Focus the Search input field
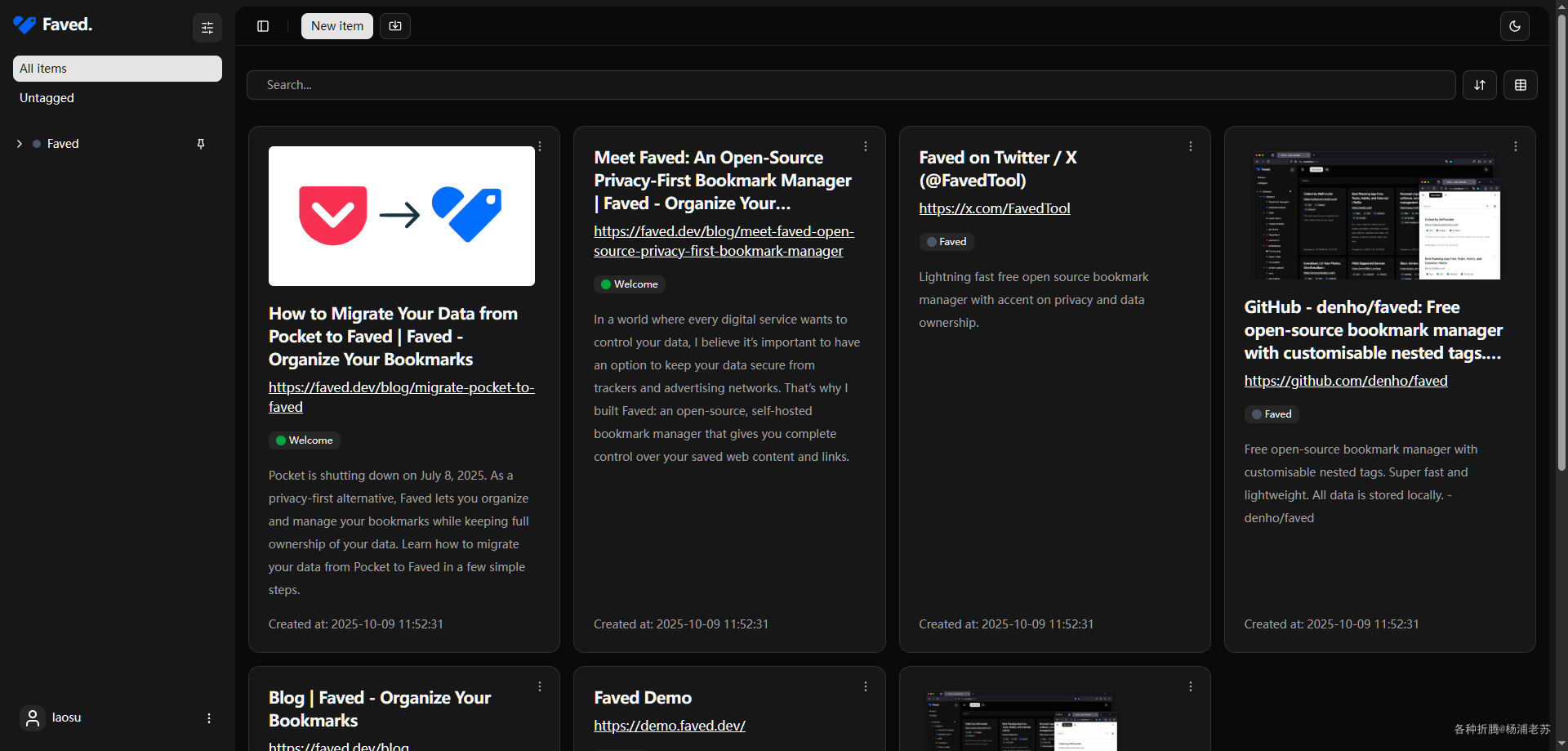Image resolution: width=1568 pixels, height=751 pixels. point(851,85)
